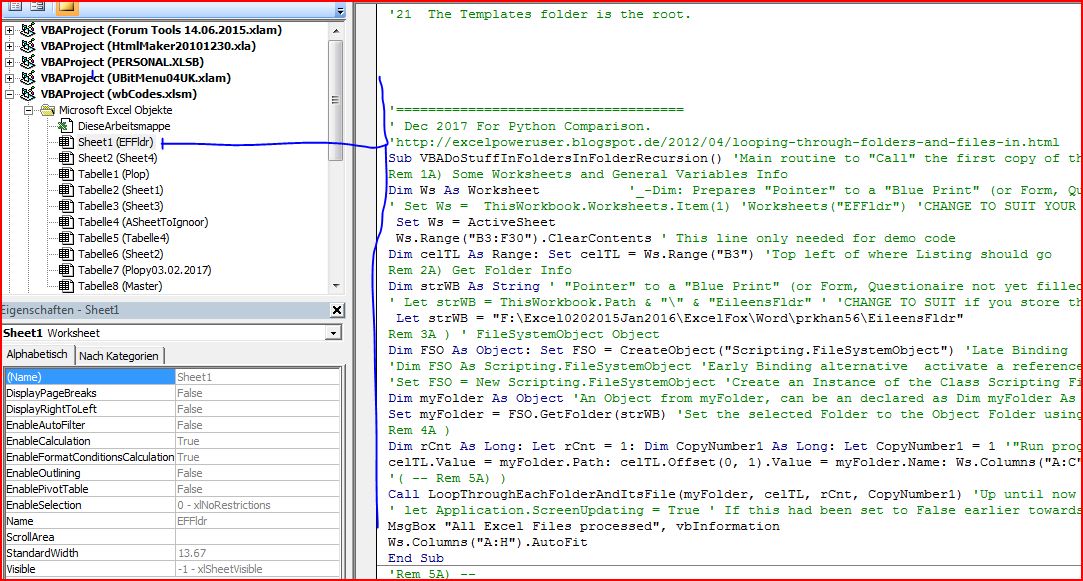1083x581 pixels.
Task: Click the Tabelle4 (ASheetToIgnoor) worksheet icon
Action: coord(66,222)
